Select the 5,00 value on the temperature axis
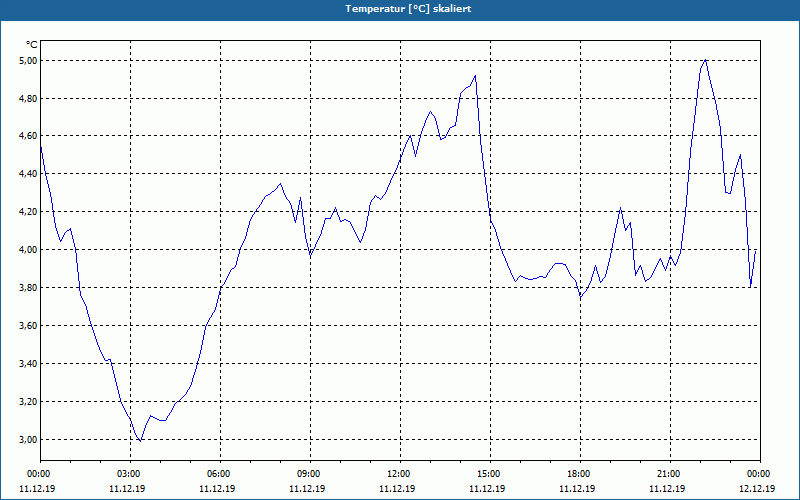 [x=29, y=61]
